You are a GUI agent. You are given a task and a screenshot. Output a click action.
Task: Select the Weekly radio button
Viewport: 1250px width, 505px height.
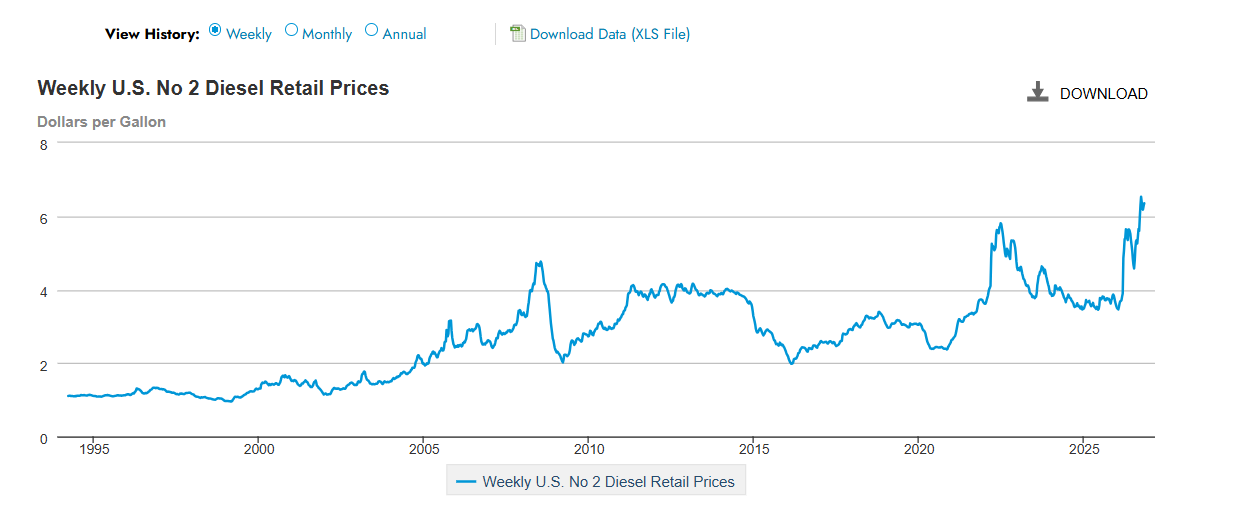[215, 30]
